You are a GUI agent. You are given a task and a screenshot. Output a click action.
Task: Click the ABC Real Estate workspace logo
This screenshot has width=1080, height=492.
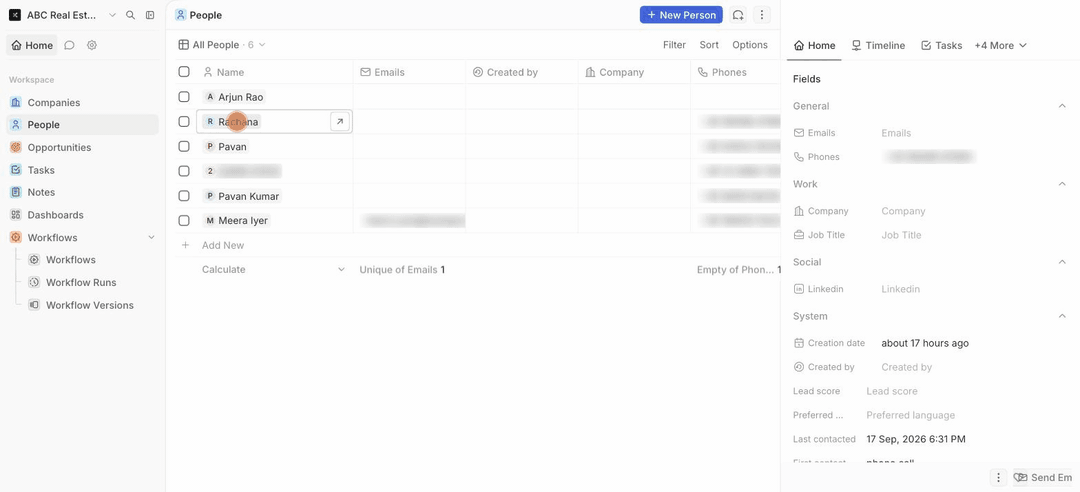coord(14,15)
